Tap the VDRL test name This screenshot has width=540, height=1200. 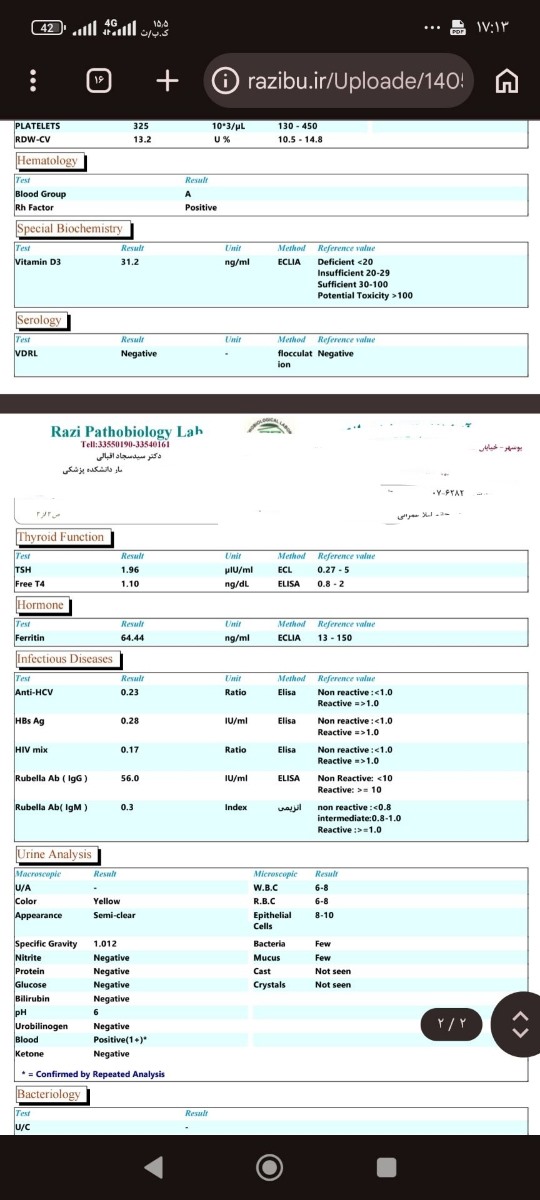click(x=26, y=353)
